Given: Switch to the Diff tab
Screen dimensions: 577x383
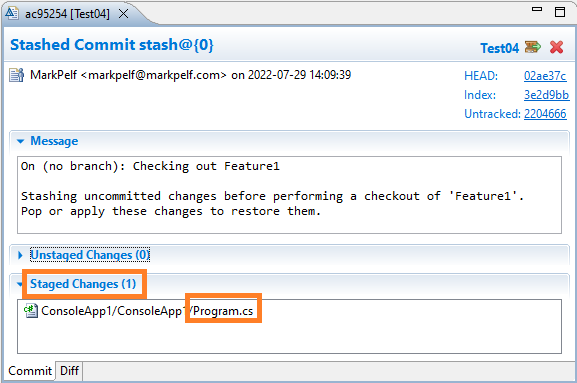Looking at the screenshot, I should (x=69, y=370).
